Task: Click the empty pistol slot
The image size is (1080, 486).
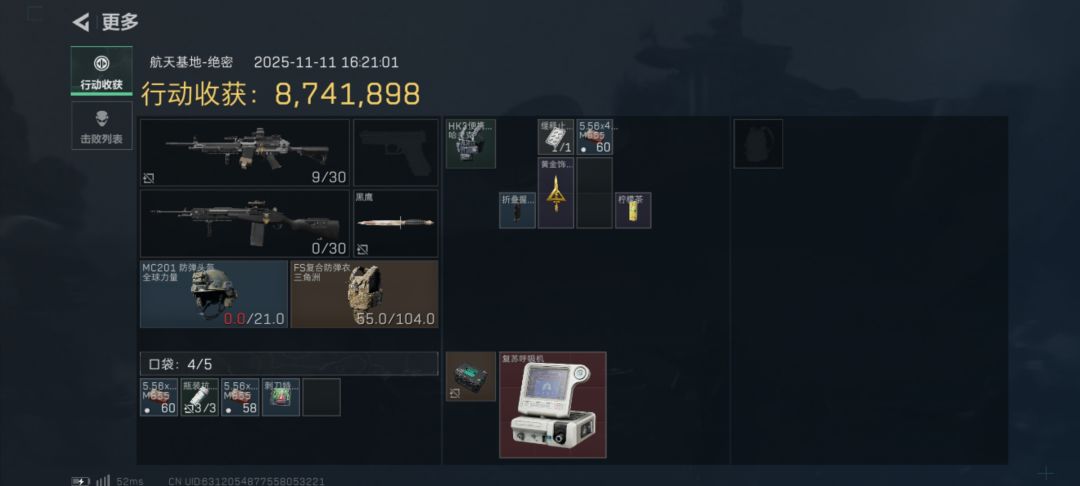Action: 395,152
